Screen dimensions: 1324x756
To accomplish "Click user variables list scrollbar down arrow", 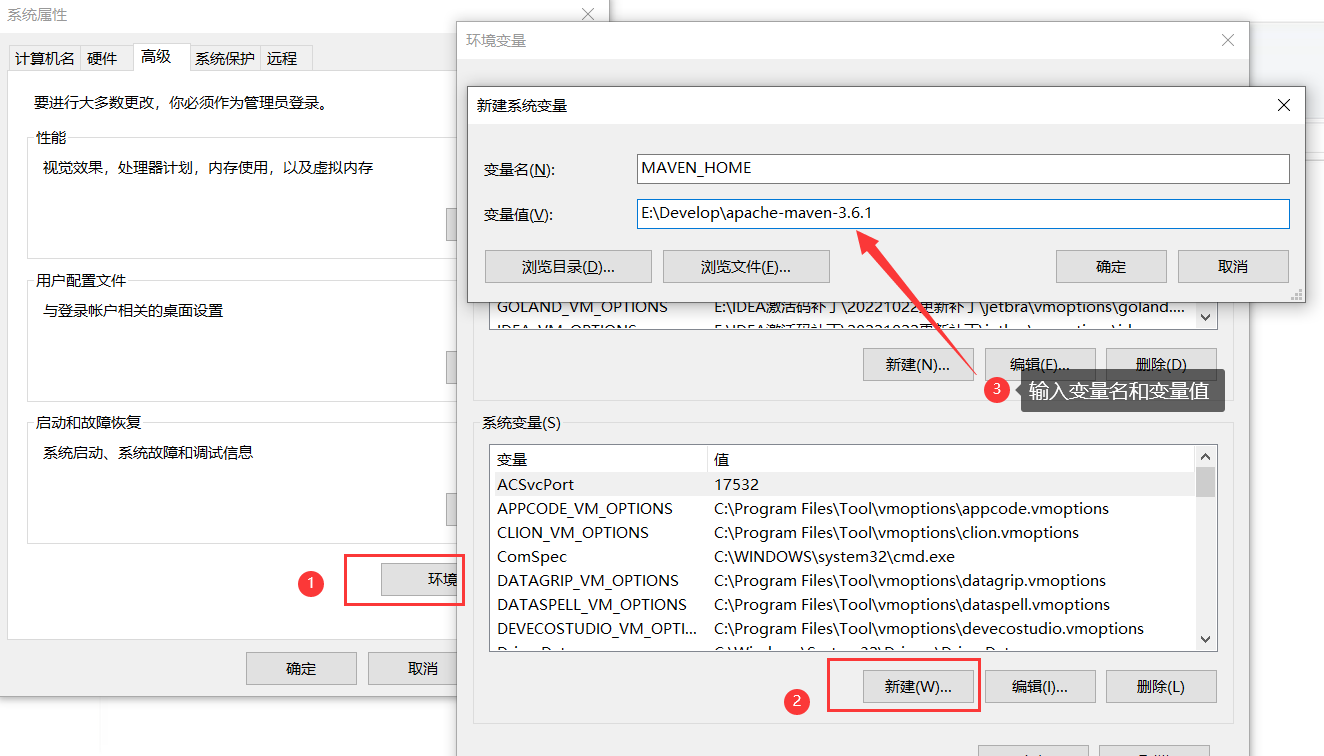I will pos(1206,317).
